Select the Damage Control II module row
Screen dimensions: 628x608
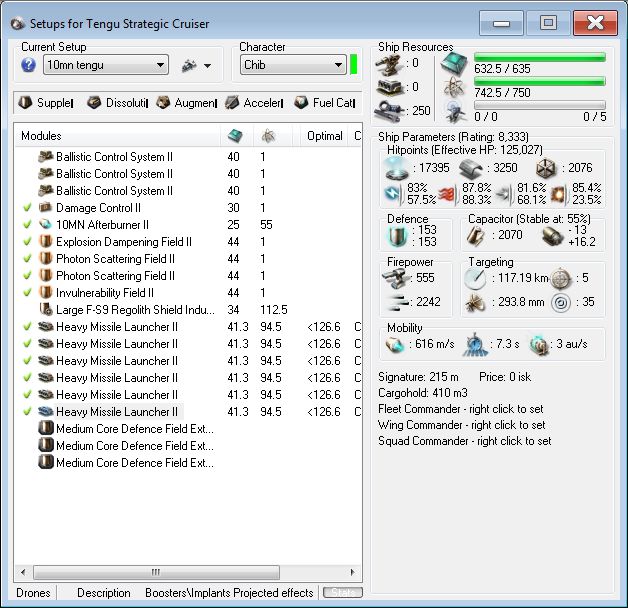(188, 208)
